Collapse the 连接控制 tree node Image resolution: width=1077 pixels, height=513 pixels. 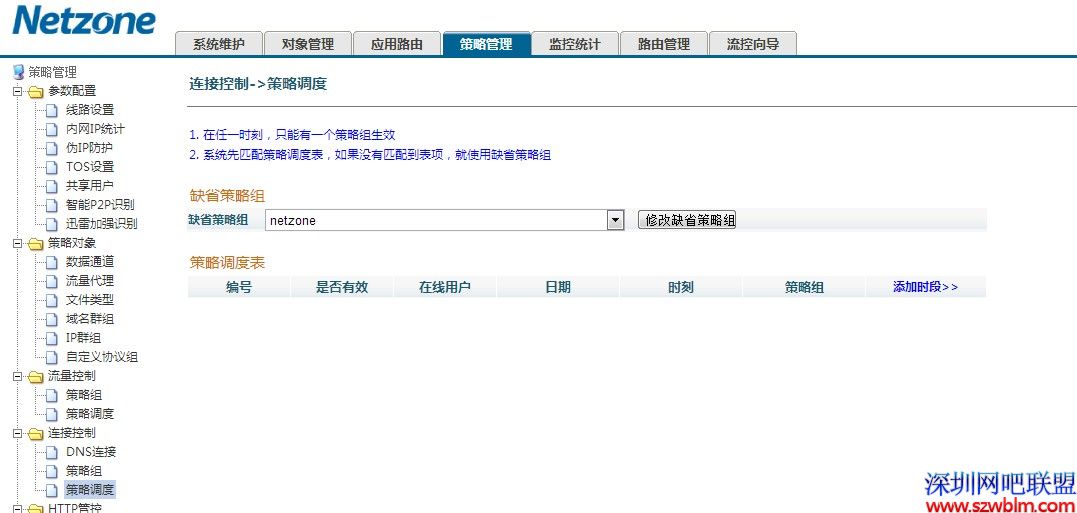pos(17,433)
